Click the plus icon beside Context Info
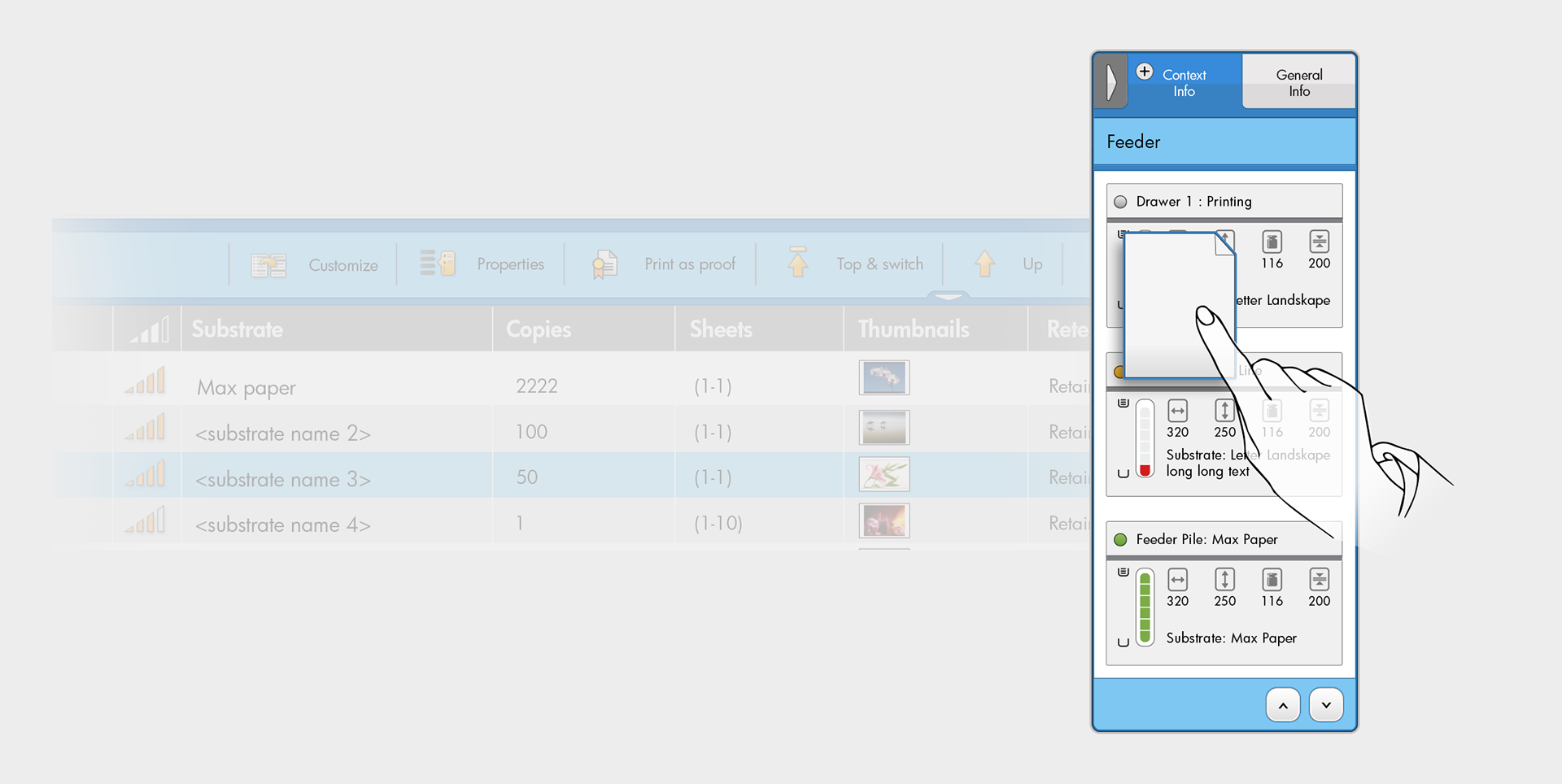1562x784 pixels. pyautogui.click(x=1145, y=72)
